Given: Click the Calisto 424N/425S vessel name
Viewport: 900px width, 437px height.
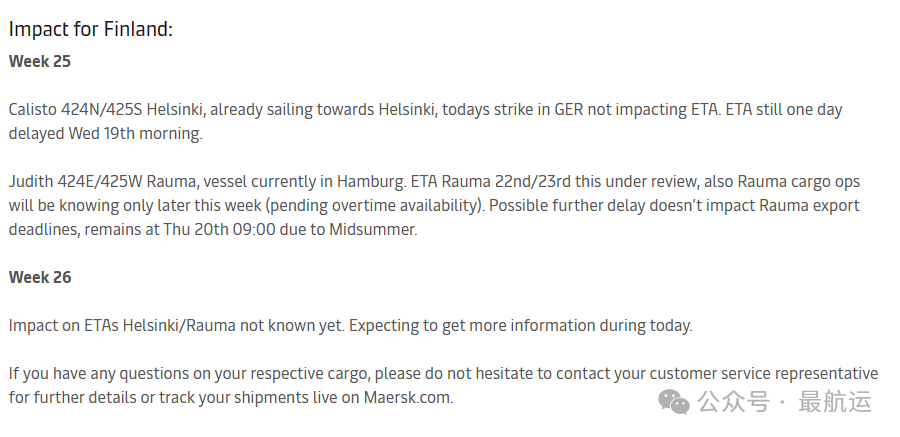Looking at the screenshot, I should 75,110.
